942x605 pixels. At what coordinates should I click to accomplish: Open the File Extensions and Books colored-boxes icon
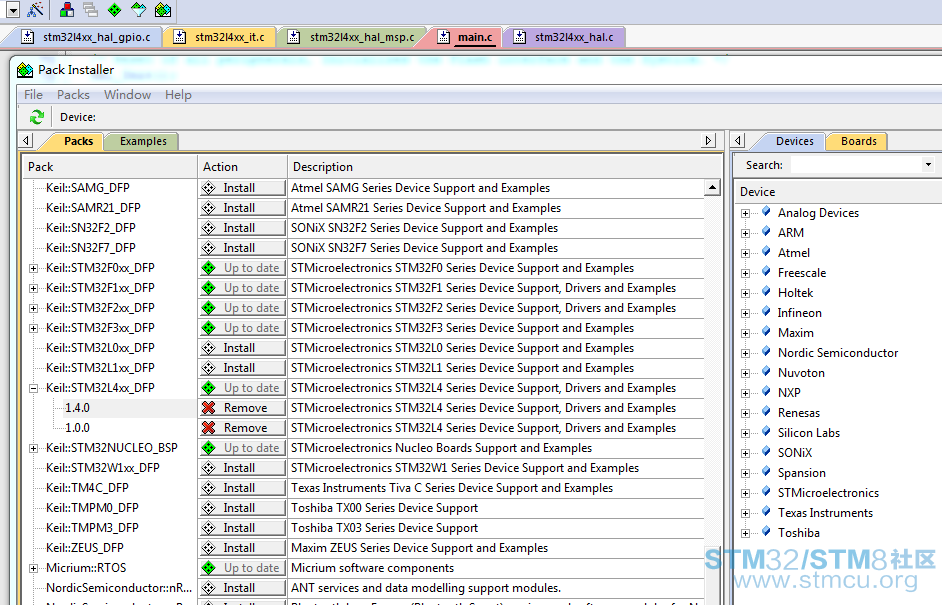67,10
